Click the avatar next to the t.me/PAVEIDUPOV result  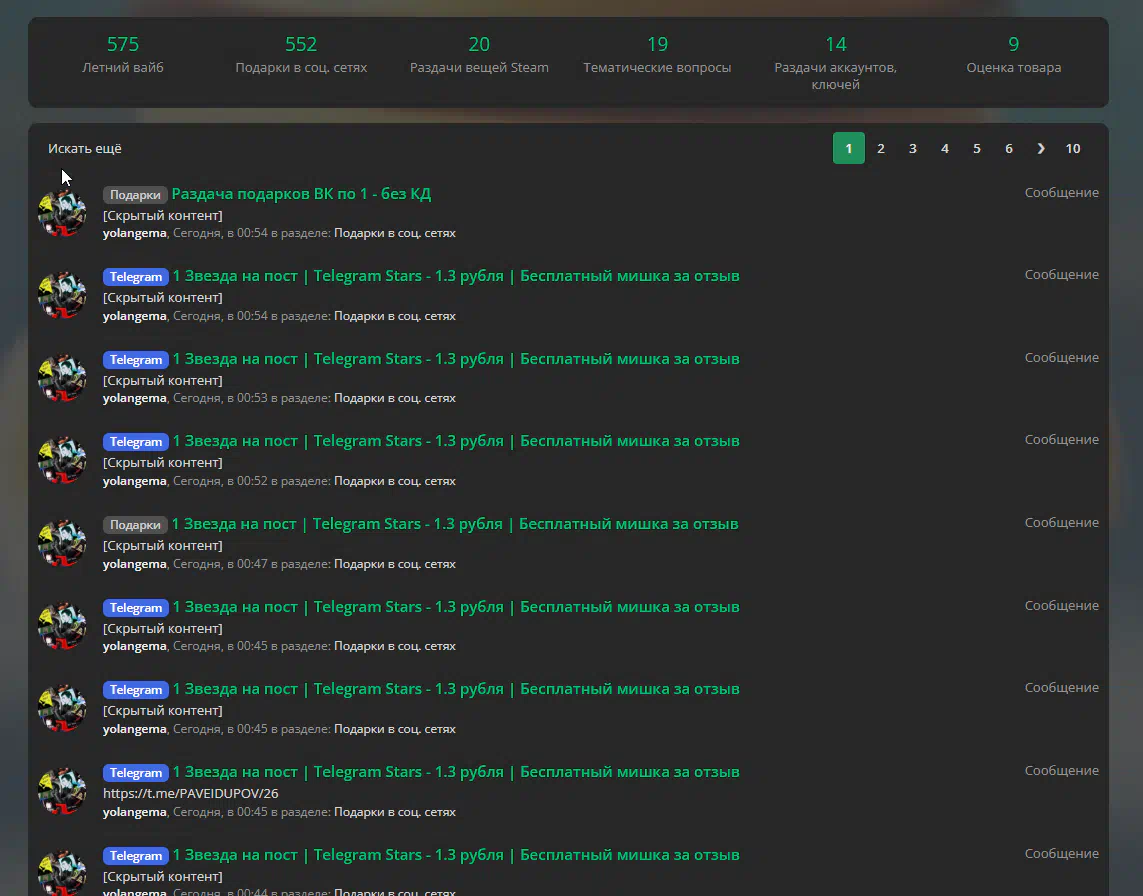click(62, 792)
